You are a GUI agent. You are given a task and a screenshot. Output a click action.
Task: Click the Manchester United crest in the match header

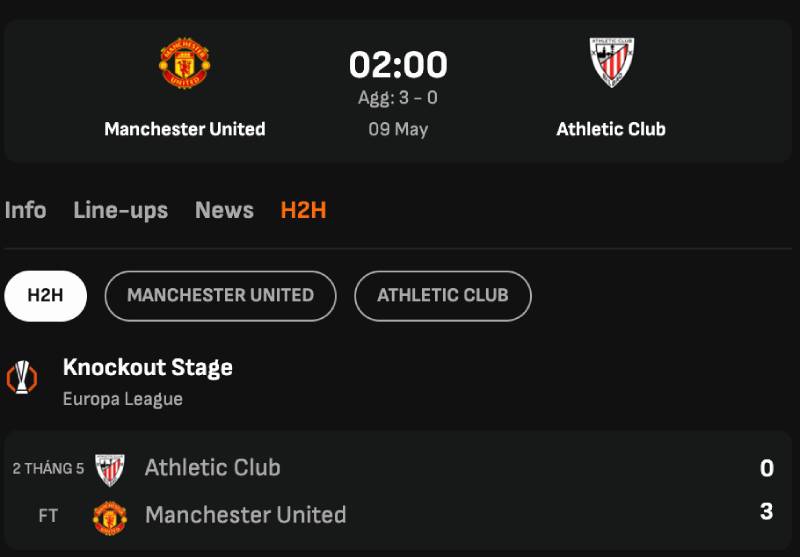(x=185, y=63)
